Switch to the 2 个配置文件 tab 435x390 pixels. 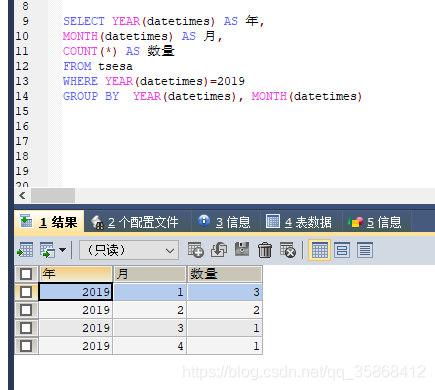pyautogui.click(x=137, y=222)
